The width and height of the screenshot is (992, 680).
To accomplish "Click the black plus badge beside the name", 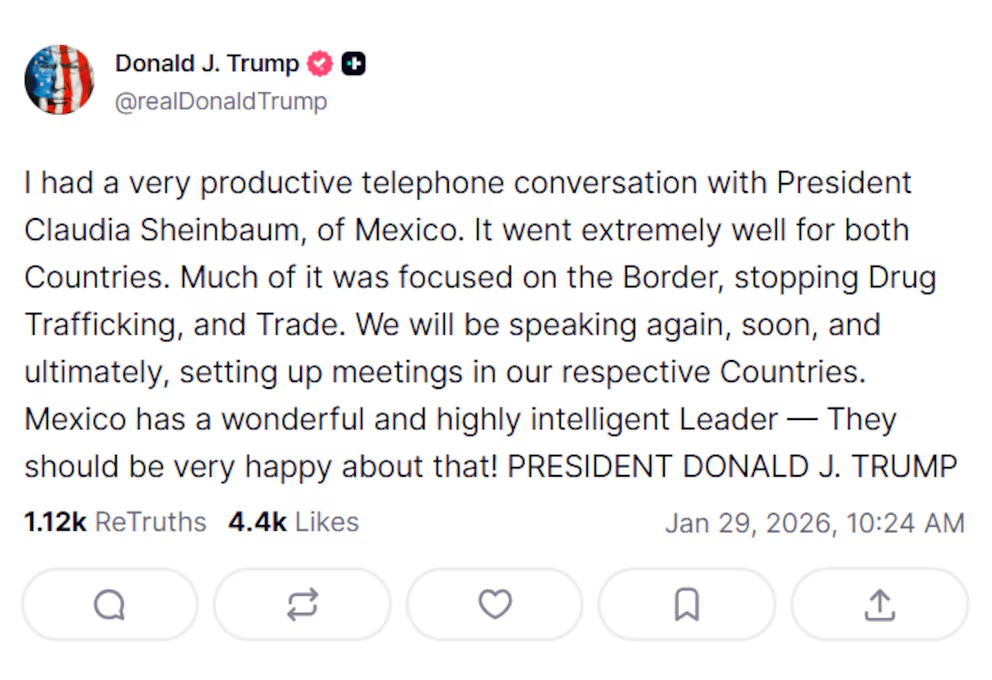I will click(x=353, y=64).
